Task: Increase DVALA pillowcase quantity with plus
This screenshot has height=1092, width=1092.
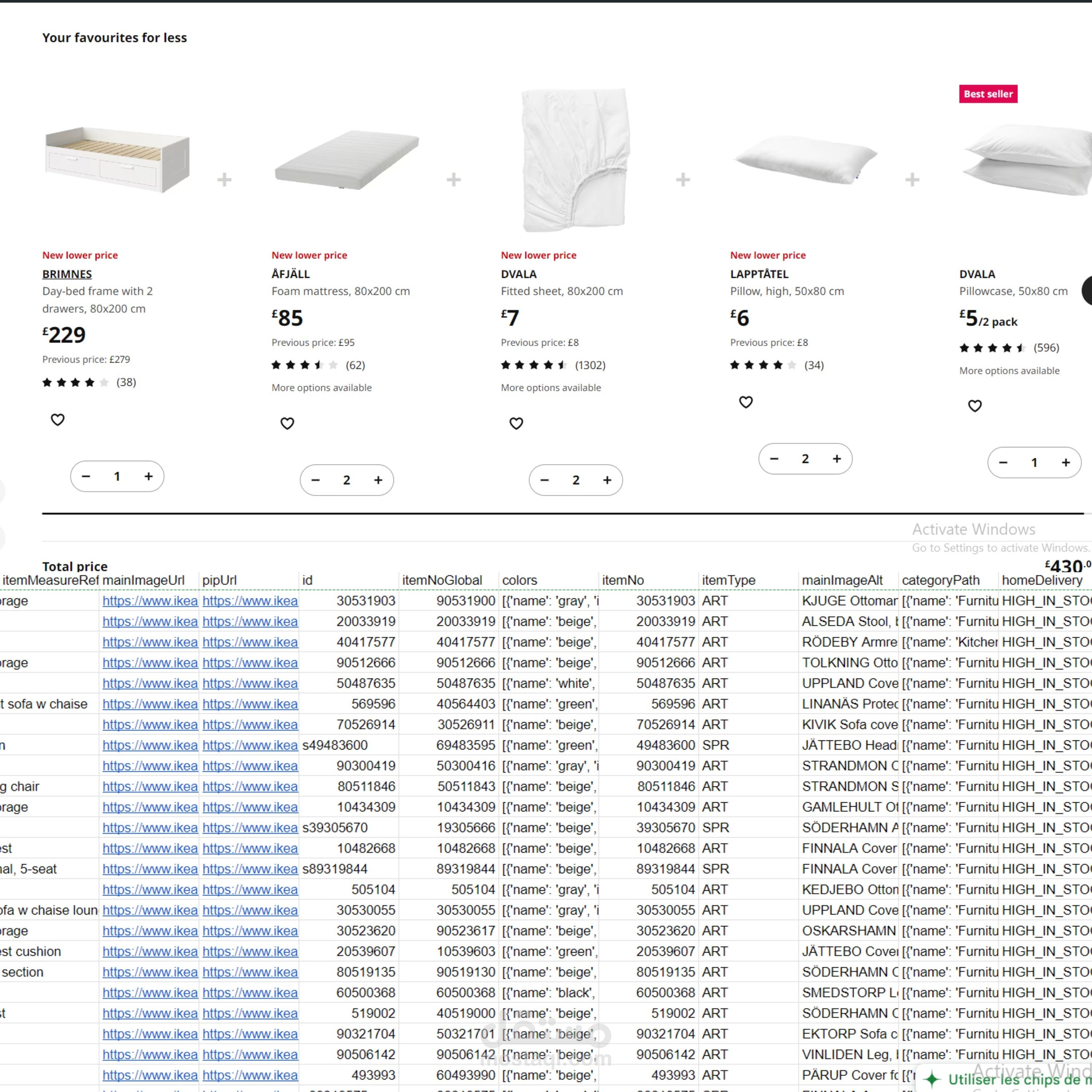Action: click(x=1065, y=463)
